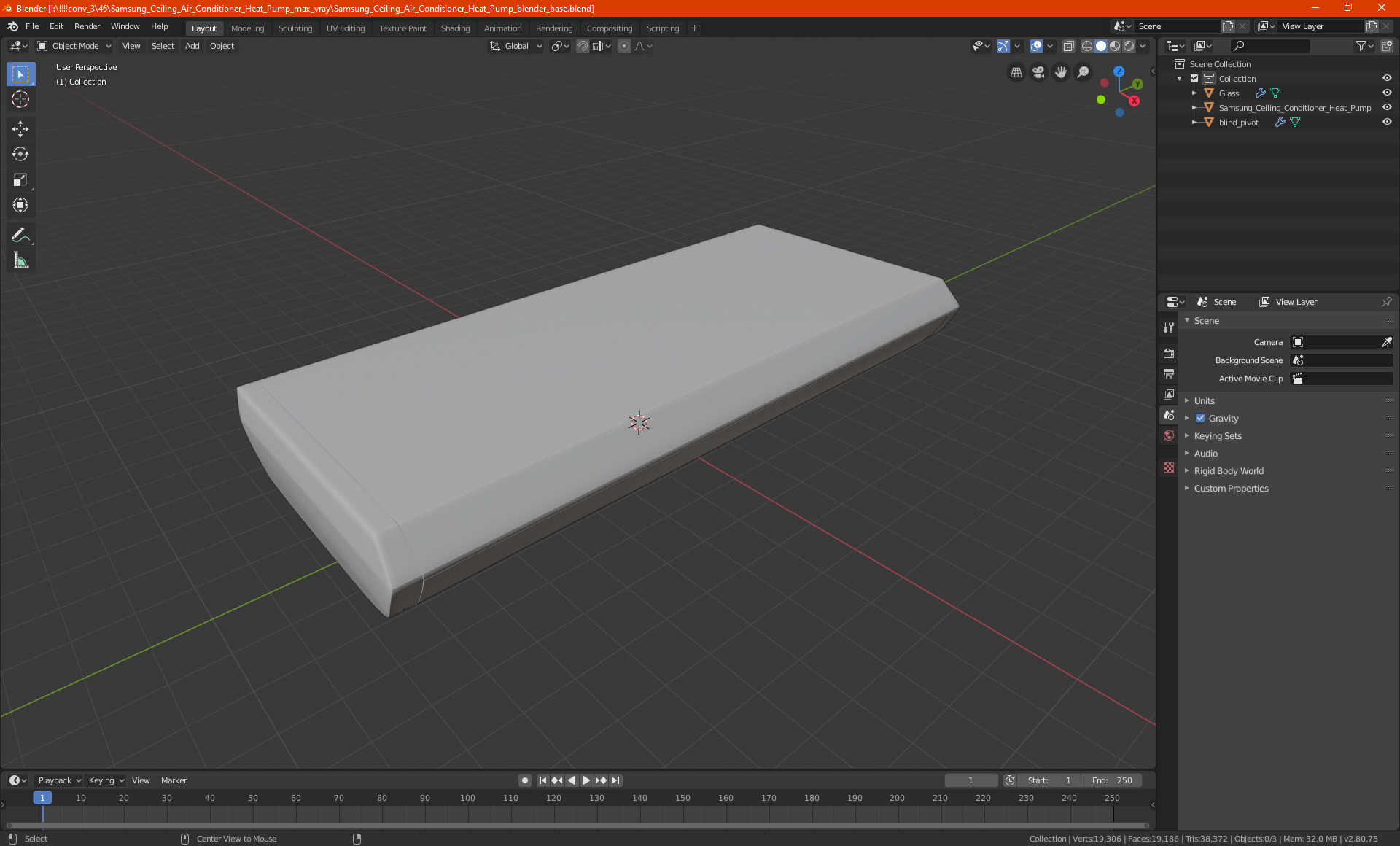
Task: Switch to the UV Editing workspace tab
Action: click(x=346, y=28)
